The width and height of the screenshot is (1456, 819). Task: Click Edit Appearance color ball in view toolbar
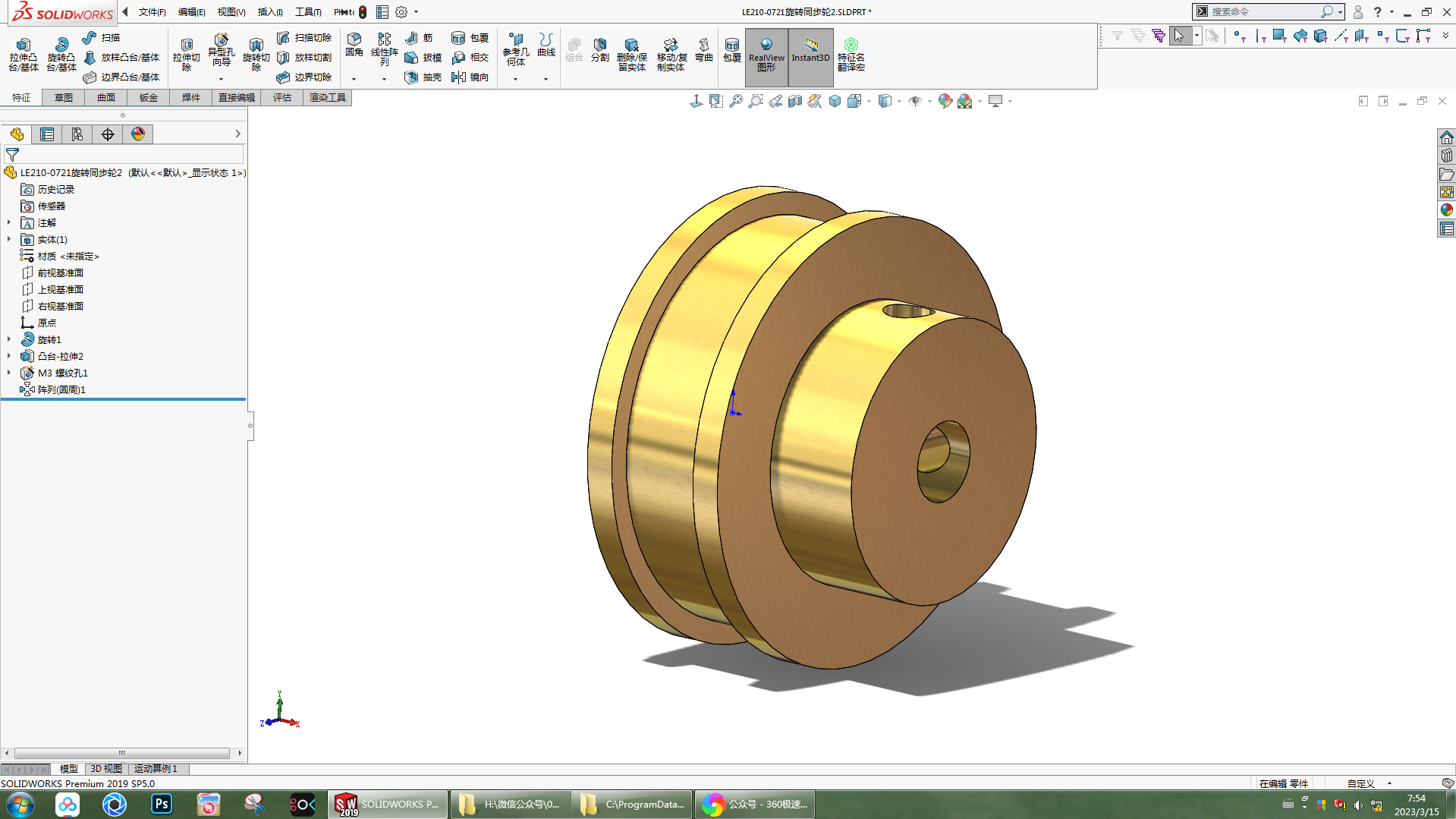945,101
